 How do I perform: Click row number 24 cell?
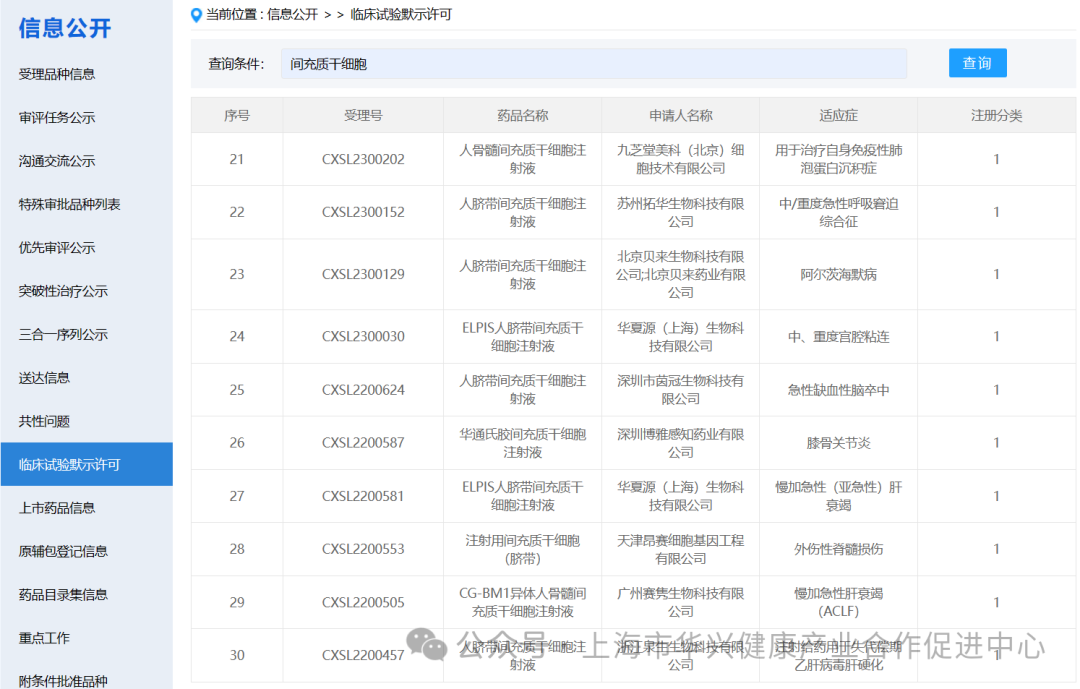pos(237,336)
